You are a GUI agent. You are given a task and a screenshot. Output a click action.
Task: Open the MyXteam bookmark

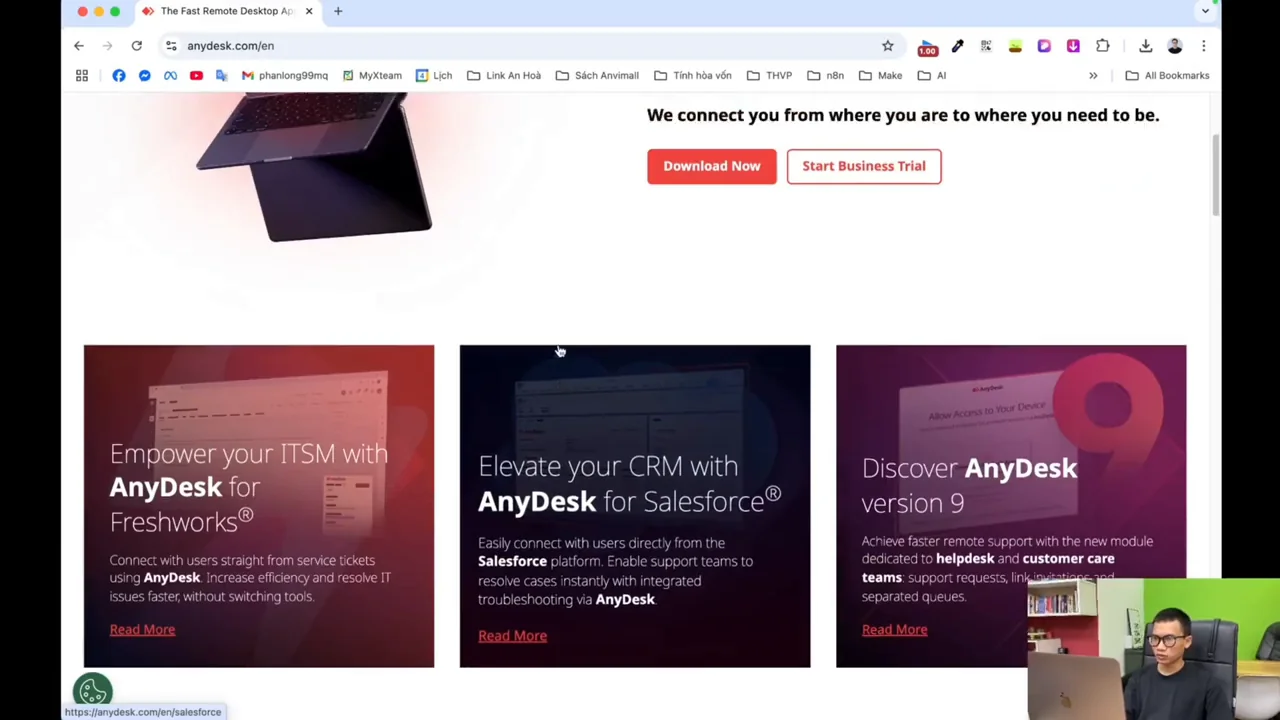(x=372, y=75)
